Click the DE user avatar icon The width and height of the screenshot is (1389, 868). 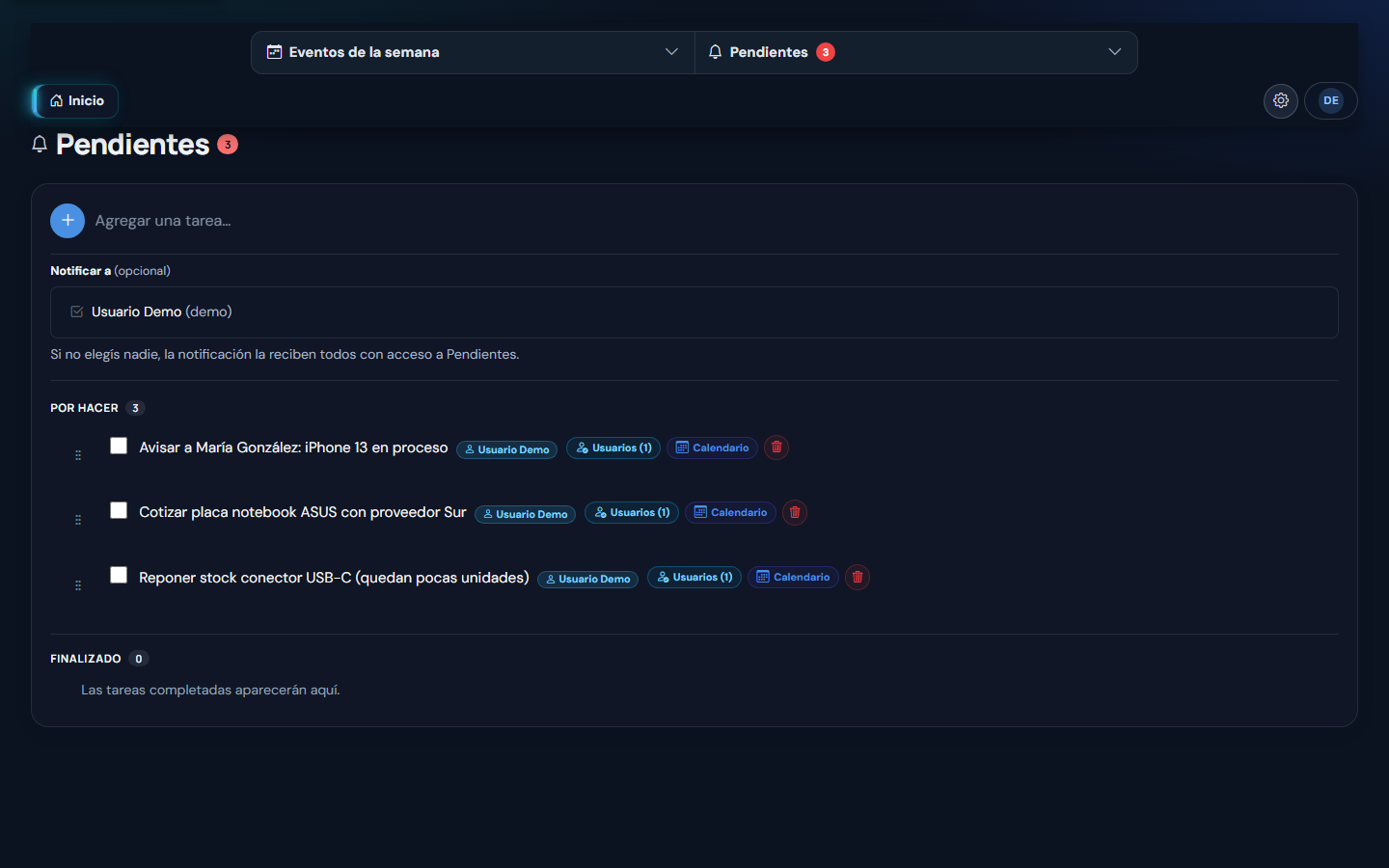1331,100
